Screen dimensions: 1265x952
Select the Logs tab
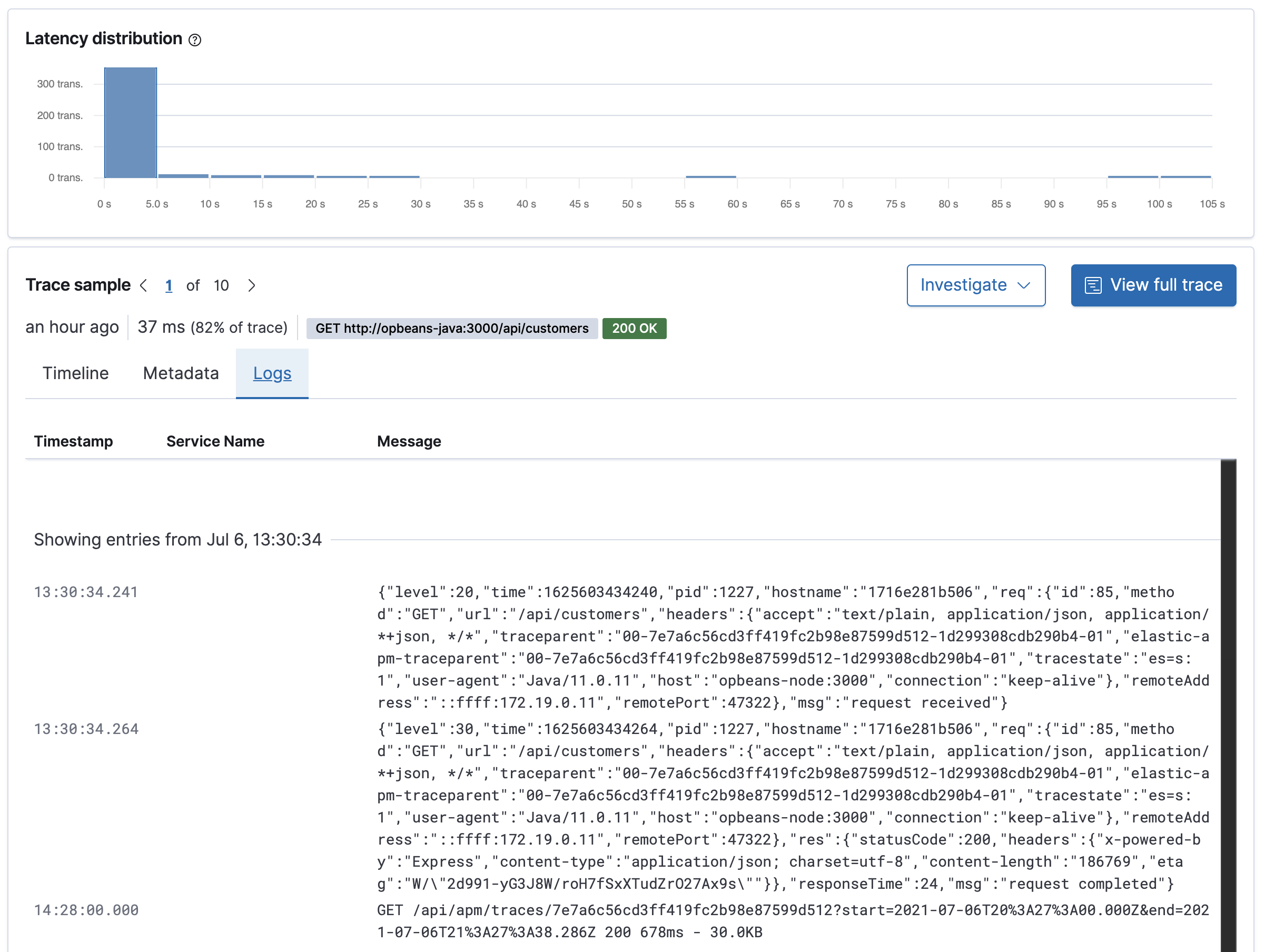(x=272, y=373)
